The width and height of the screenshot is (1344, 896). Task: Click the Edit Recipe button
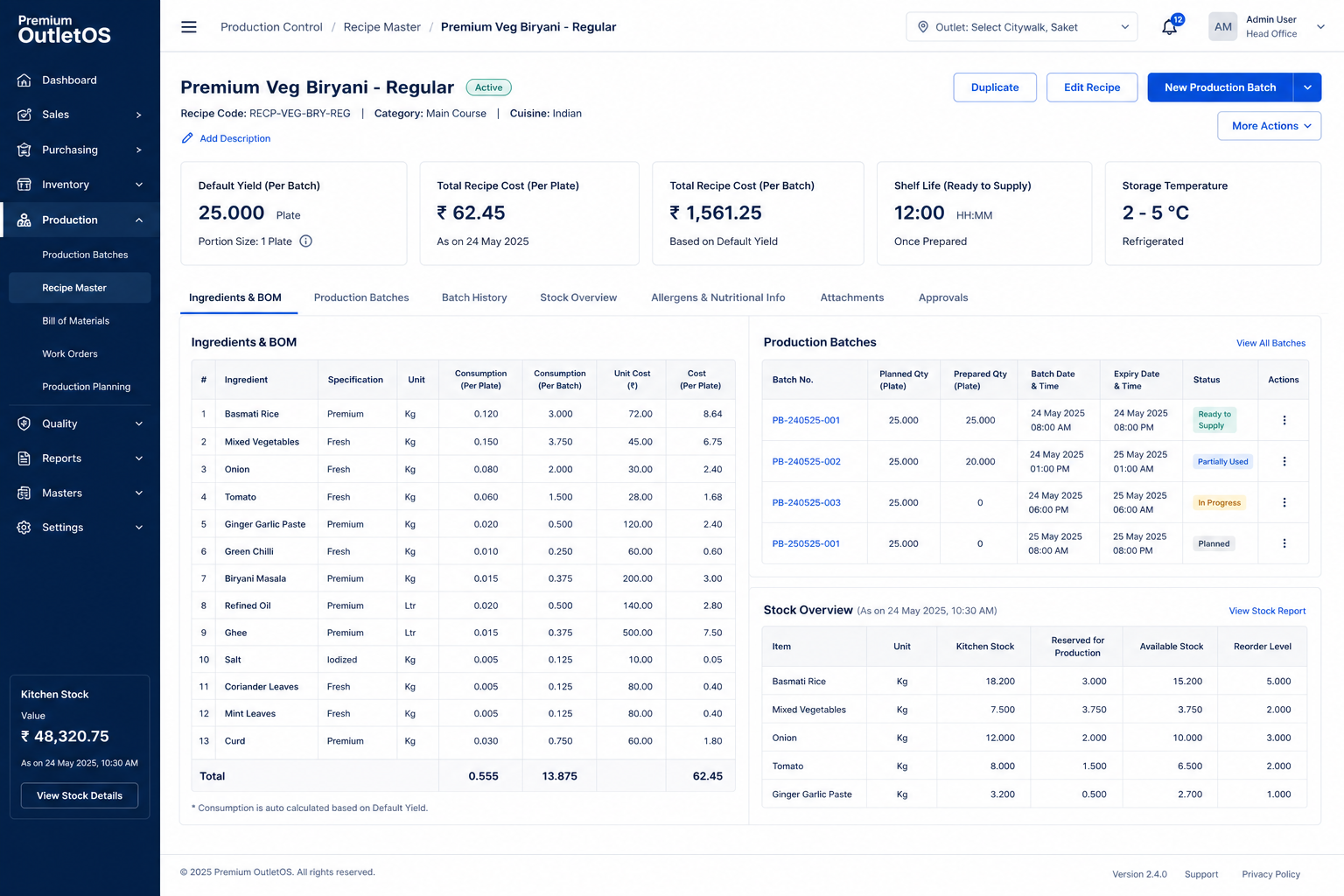1092,87
